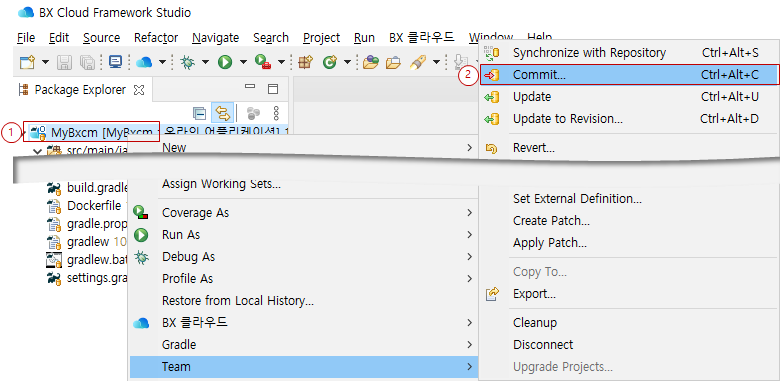Open the Navigate menu
The height and width of the screenshot is (381, 780).
215,38
